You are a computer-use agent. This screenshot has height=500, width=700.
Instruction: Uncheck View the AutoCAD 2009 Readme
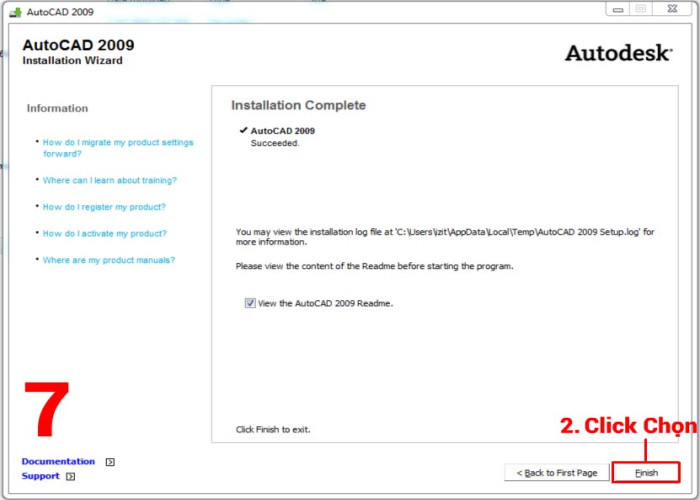tap(250, 303)
